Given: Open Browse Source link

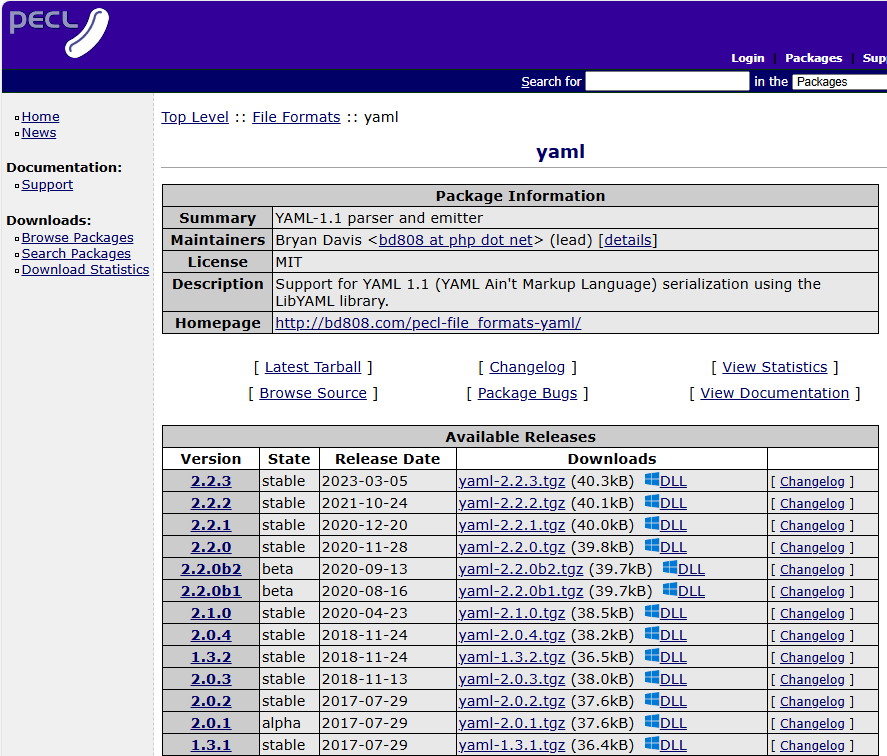Looking at the screenshot, I should (313, 393).
